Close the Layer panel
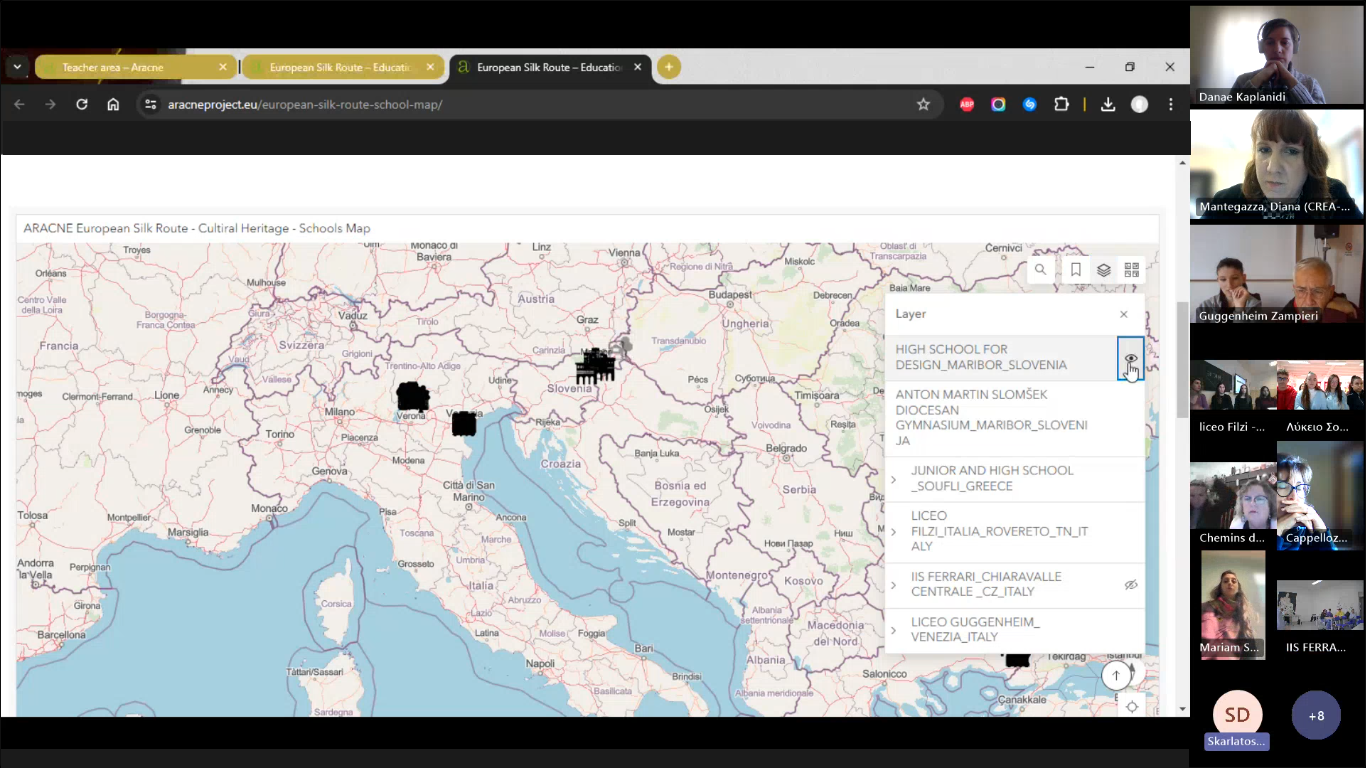Image resolution: width=1366 pixels, height=768 pixels. pos(1124,314)
